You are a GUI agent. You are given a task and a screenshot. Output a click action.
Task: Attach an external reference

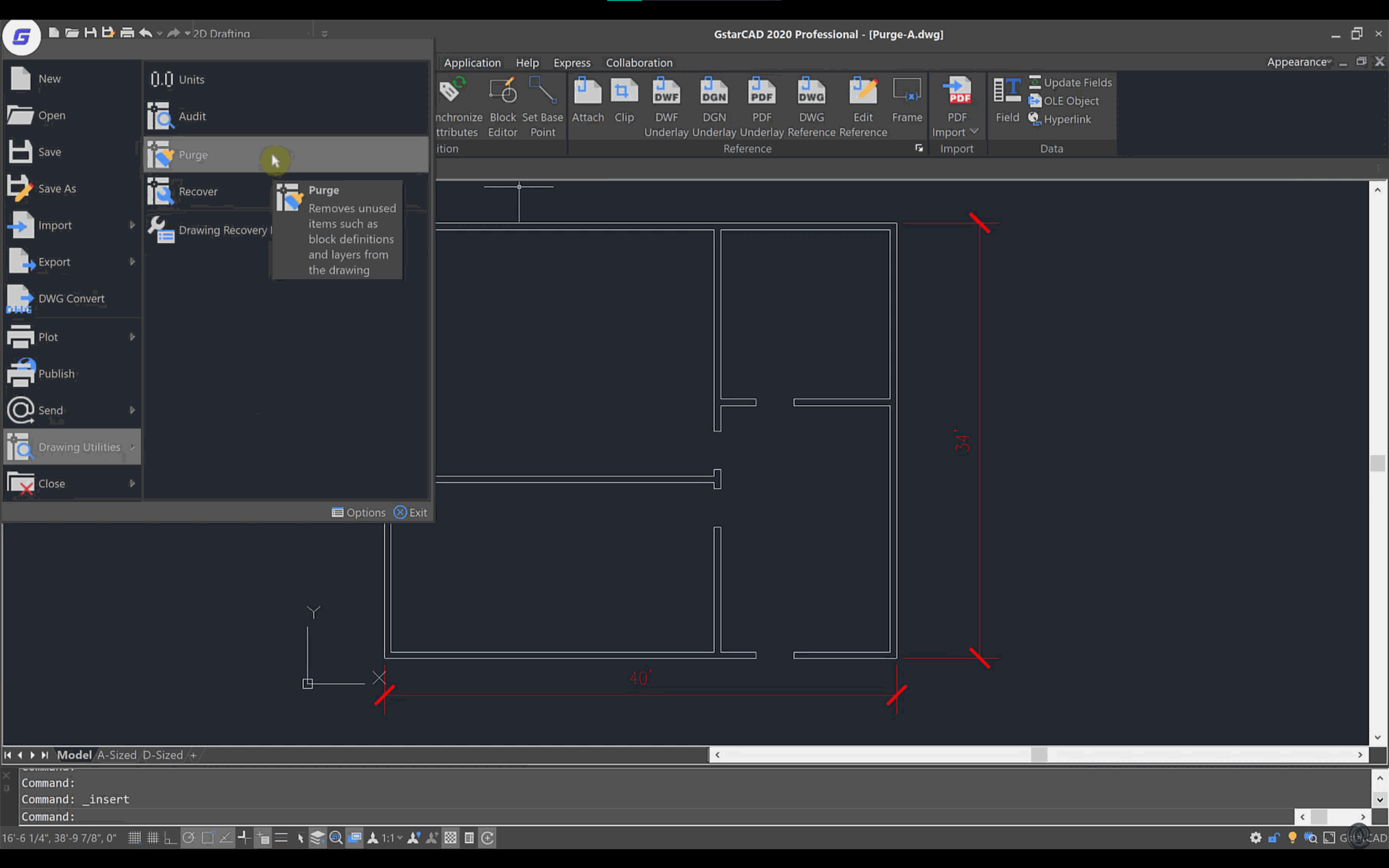[x=588, y=101]
